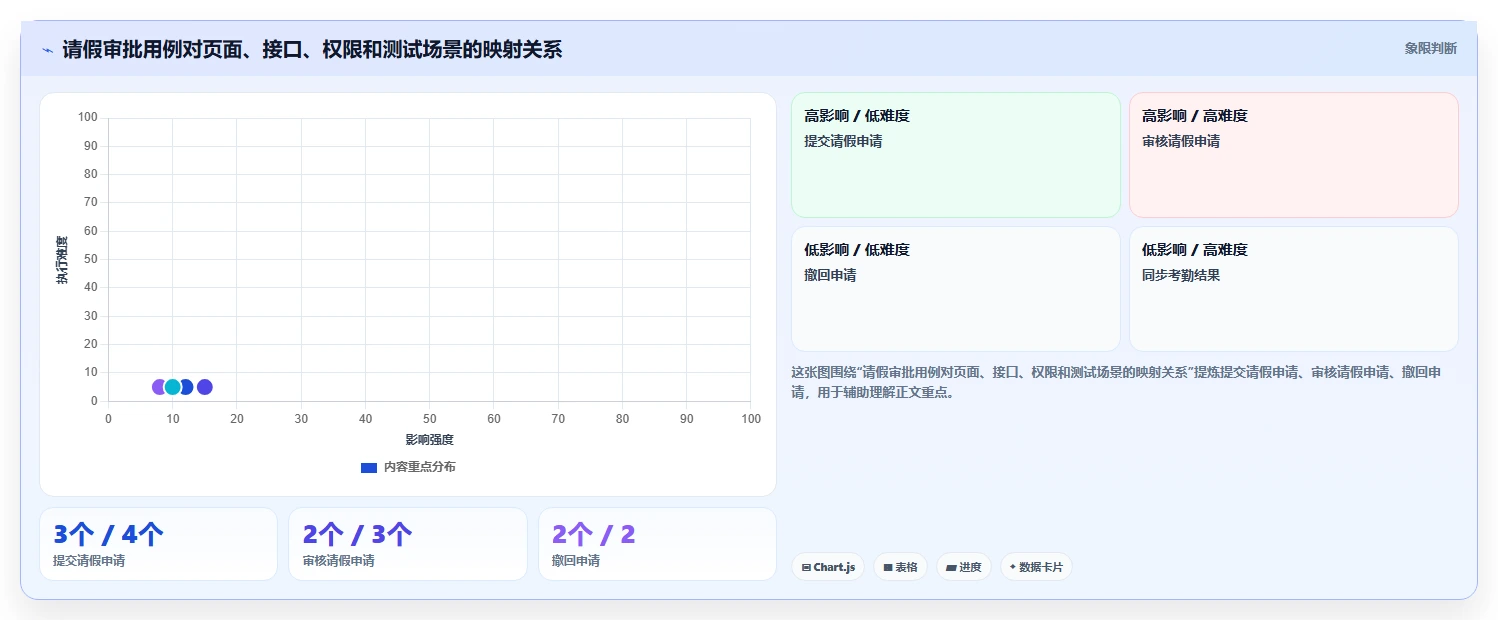Click 同步考勤结果 text in quadrant card

click(x=1181, y=275)
